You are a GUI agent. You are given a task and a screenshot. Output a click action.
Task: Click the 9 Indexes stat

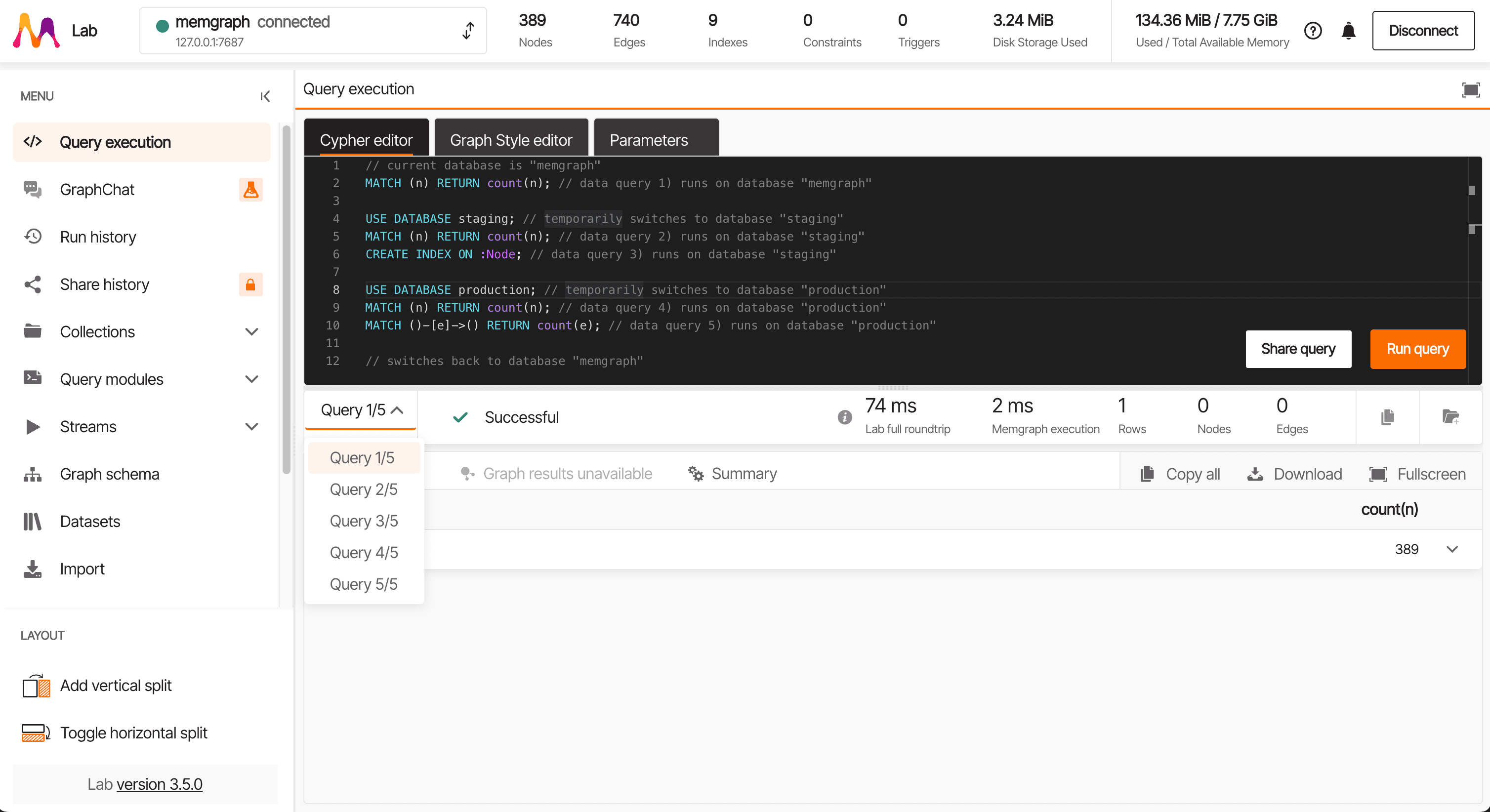(x=728, y=31)
